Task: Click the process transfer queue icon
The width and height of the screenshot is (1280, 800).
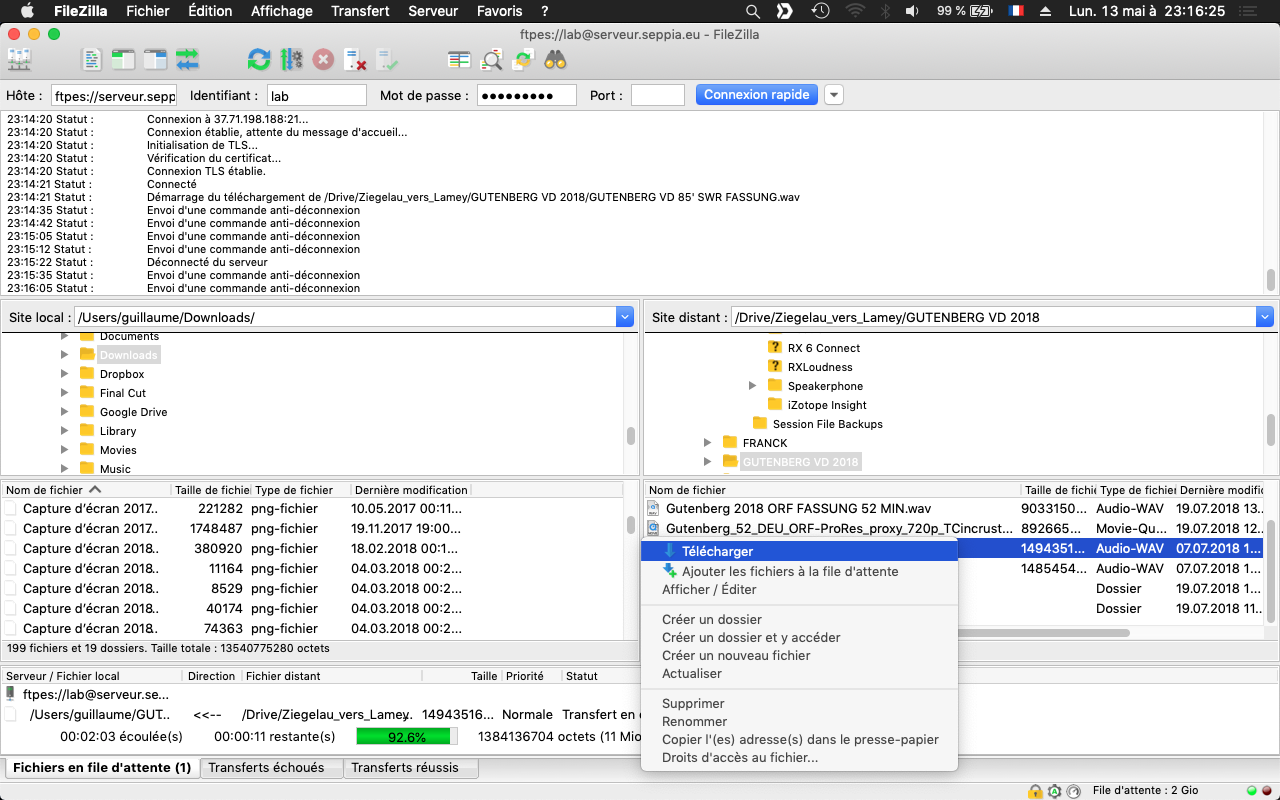Action: pos(291,60)
